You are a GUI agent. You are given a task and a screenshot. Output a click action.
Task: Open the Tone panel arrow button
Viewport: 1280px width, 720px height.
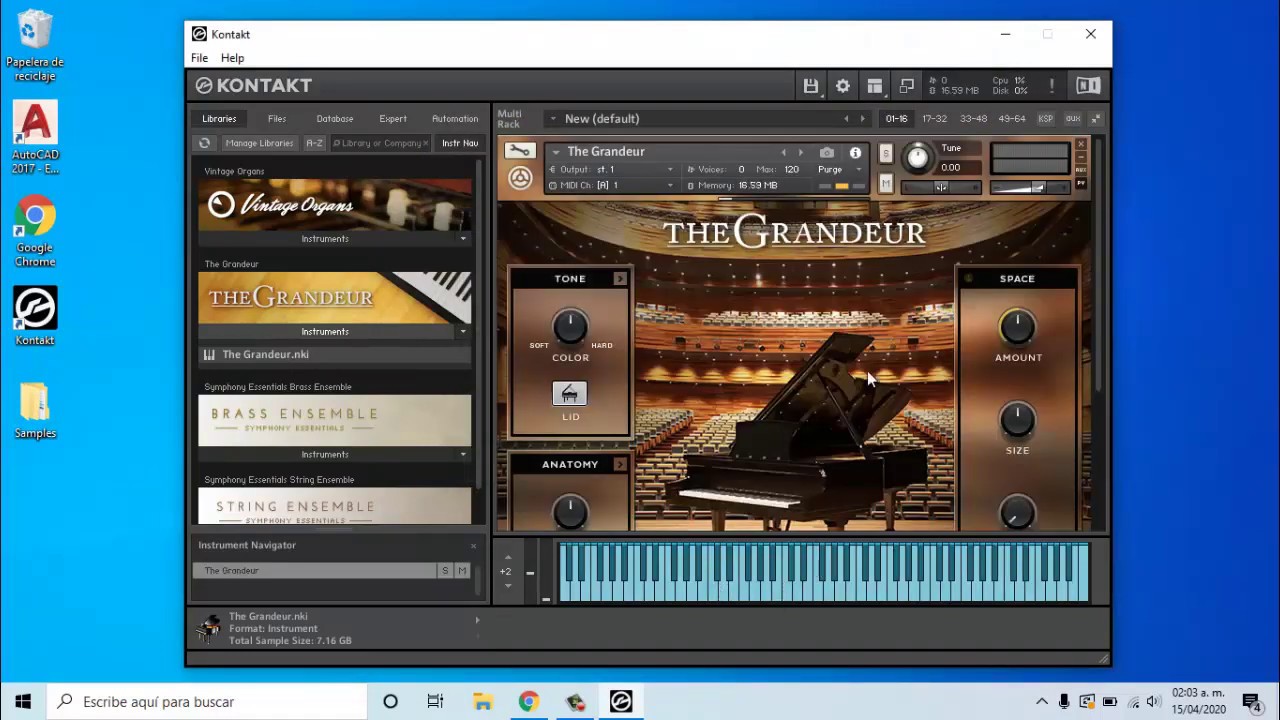click(x=620, y=278)
